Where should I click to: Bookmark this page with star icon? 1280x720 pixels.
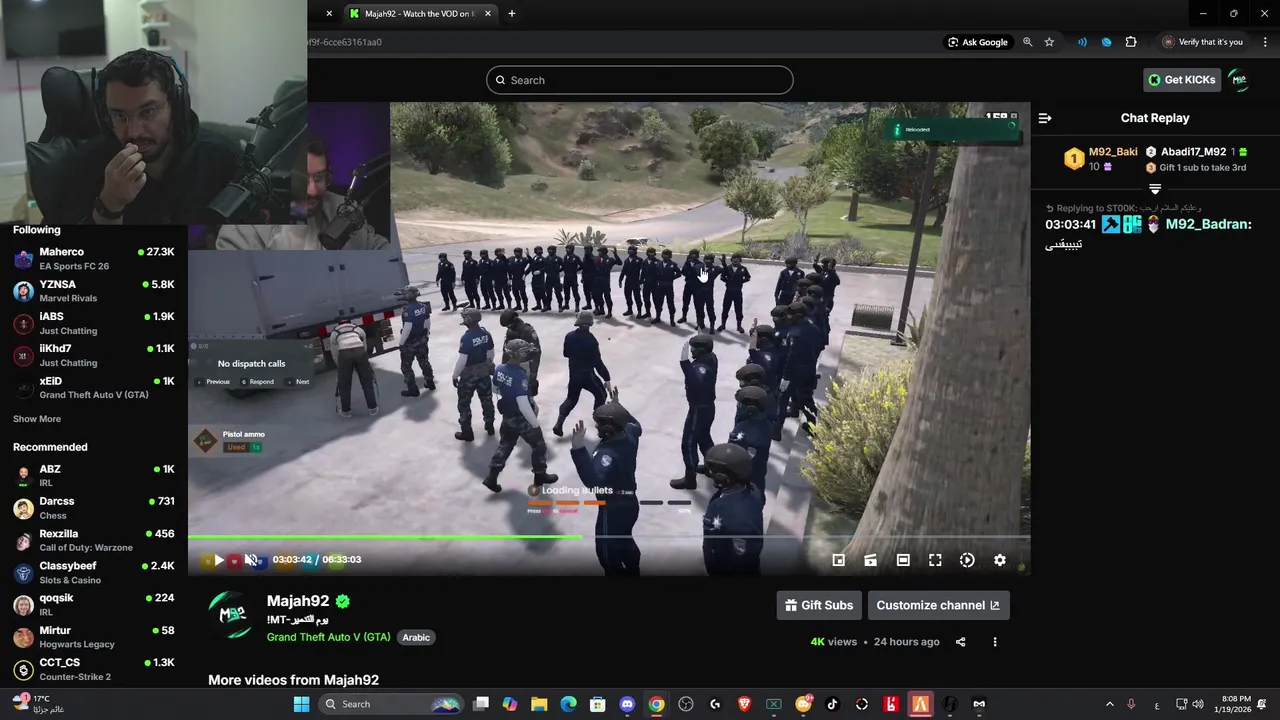point(1049,42)
